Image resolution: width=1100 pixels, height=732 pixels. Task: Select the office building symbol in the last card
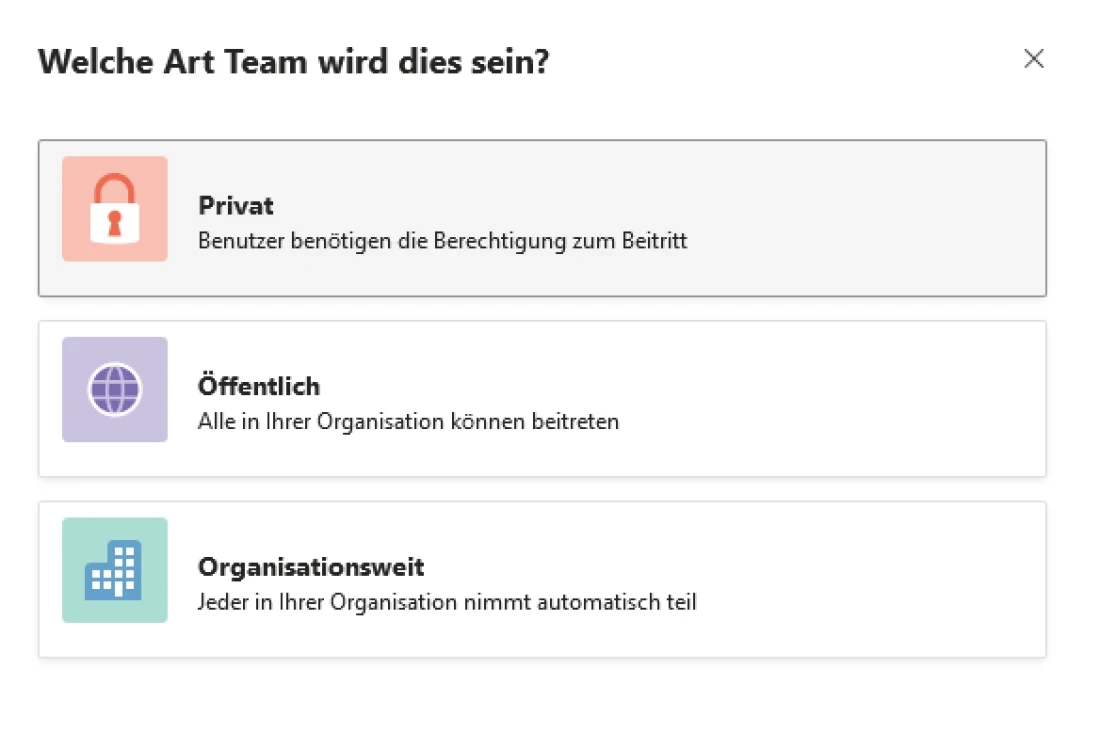pyautogui.click(x=114, y=570)
